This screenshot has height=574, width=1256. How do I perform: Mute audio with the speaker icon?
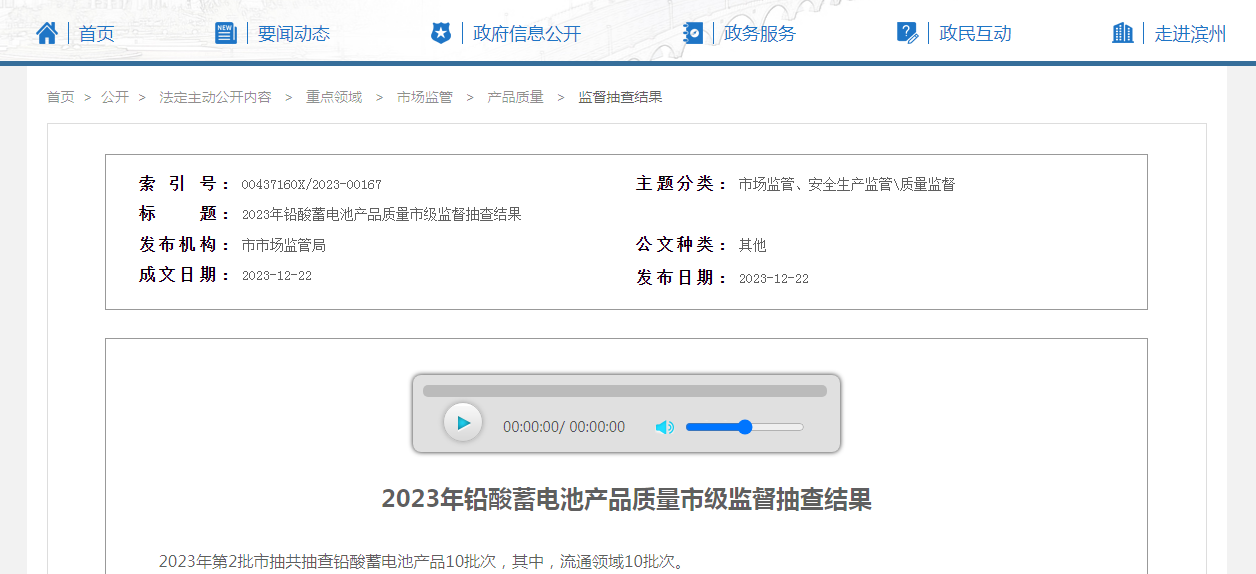[x=664, y=427]
